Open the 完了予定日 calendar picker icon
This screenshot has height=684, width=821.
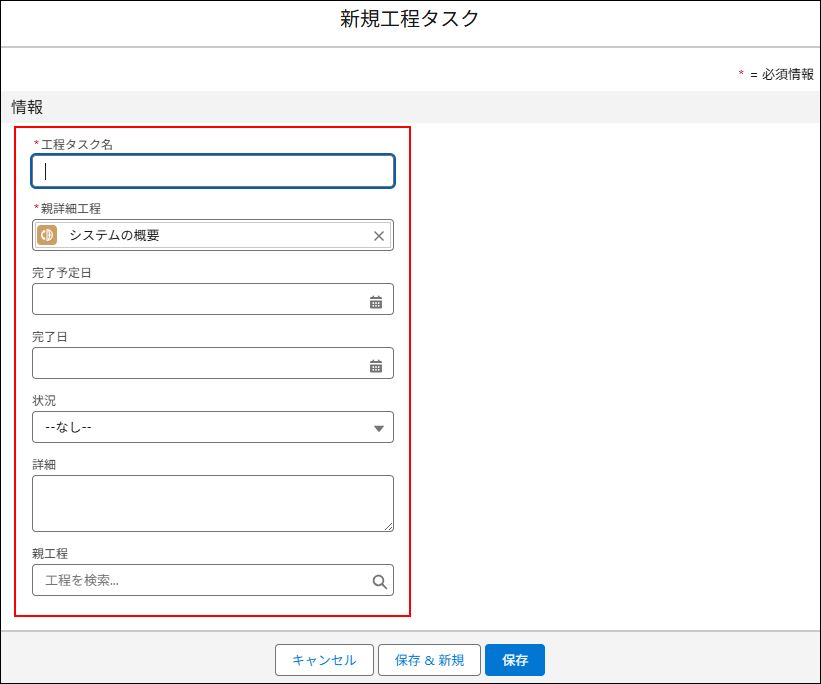(x=376, y=301)
